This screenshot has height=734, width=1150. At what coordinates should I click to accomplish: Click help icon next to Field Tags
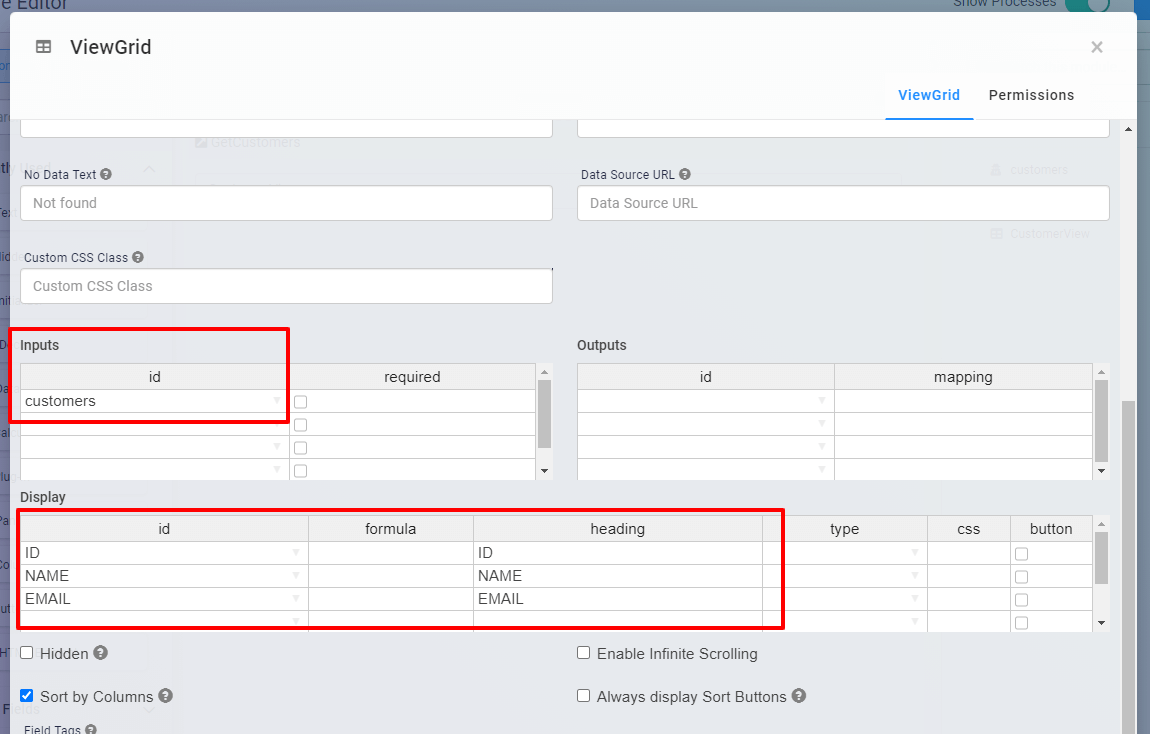[x=91, y=730]
